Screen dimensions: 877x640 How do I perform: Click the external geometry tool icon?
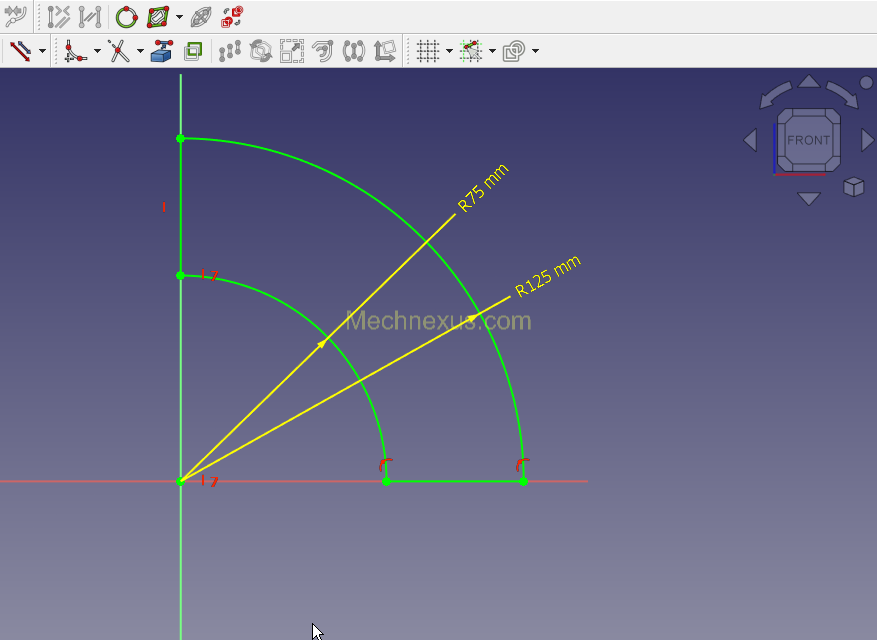162,51
